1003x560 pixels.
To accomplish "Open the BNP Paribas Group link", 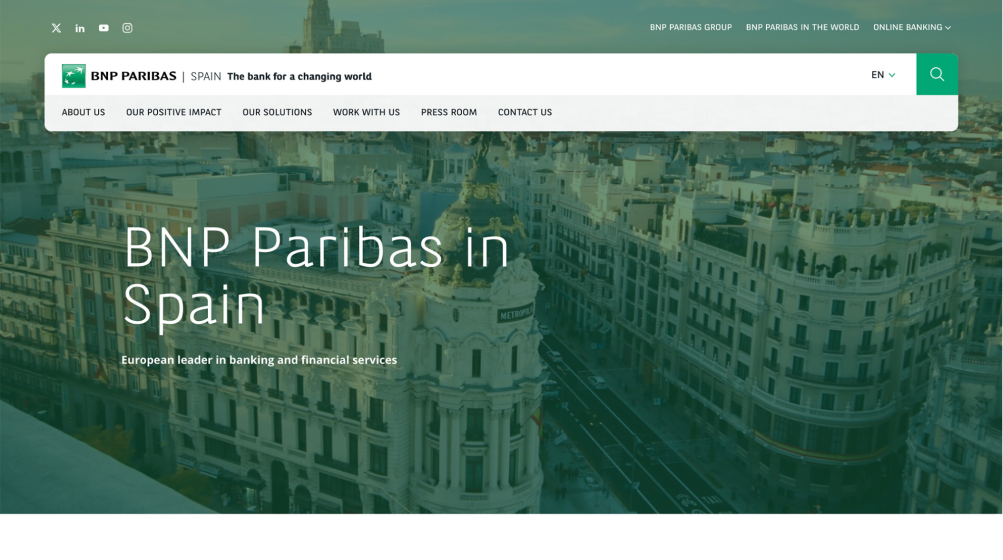I will pyautogui.click(x=691, y=28).
